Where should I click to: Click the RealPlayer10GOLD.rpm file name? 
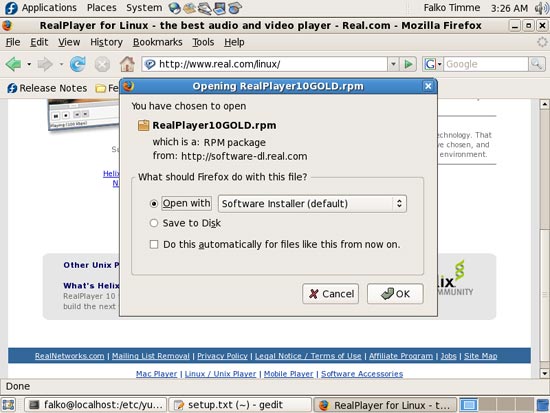point(214,125)
